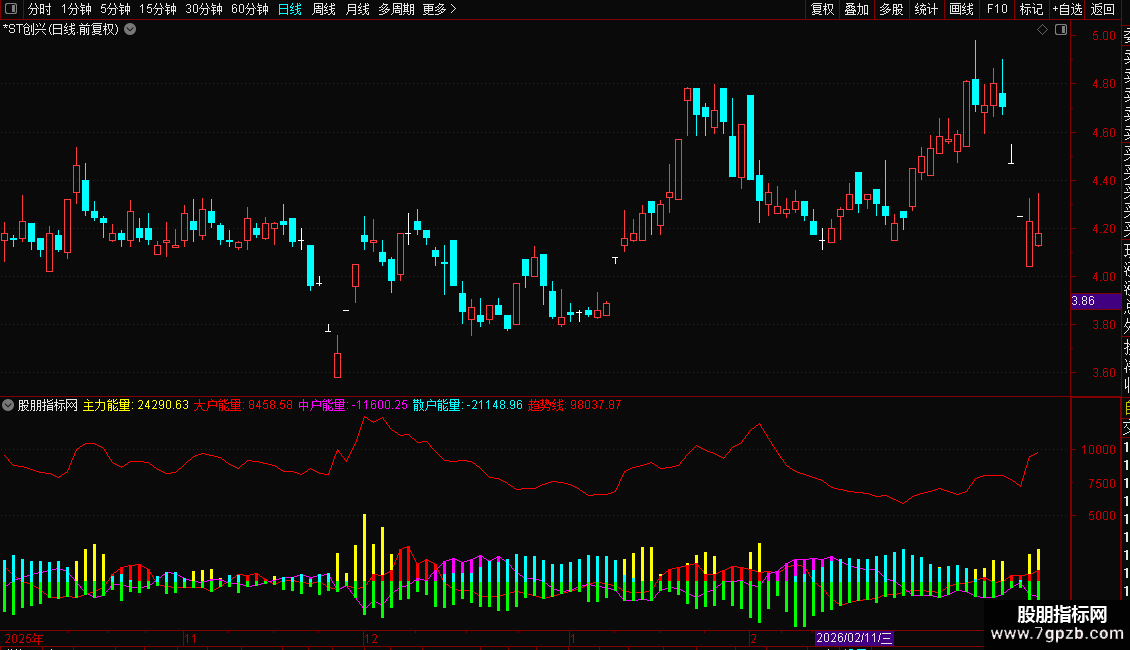Click the 主力能量 value 24290.63

(x=163, y=405)
